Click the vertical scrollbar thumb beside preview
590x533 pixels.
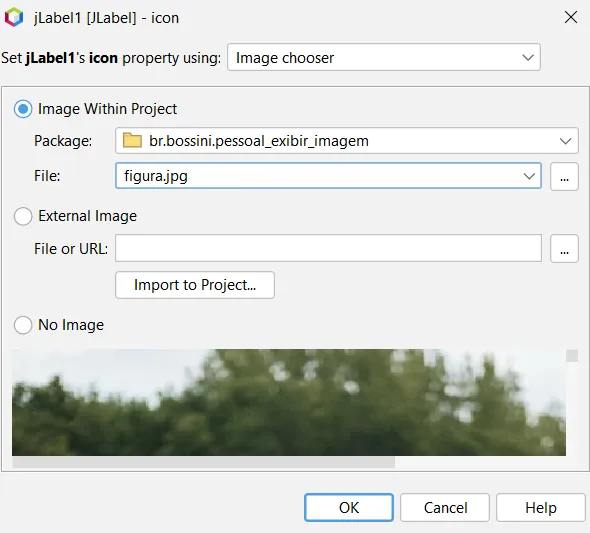coord(572,355)
